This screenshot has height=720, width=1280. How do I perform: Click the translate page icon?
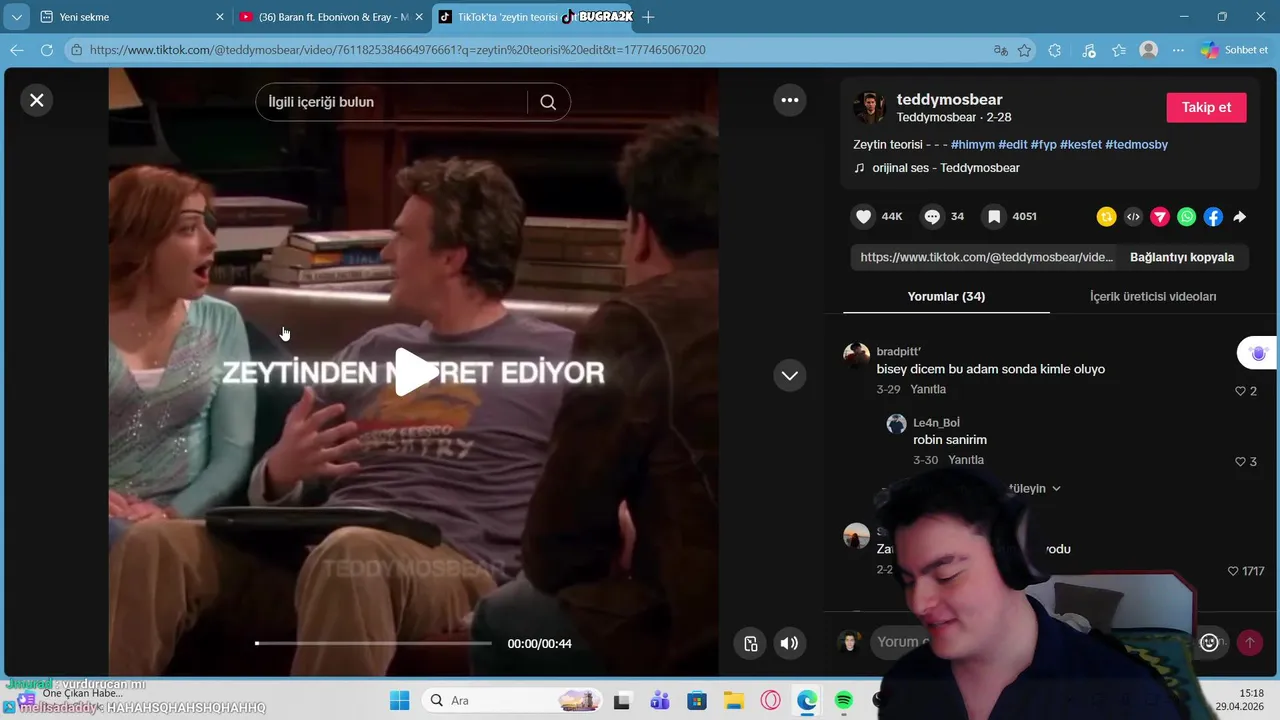pos(1000,50)
